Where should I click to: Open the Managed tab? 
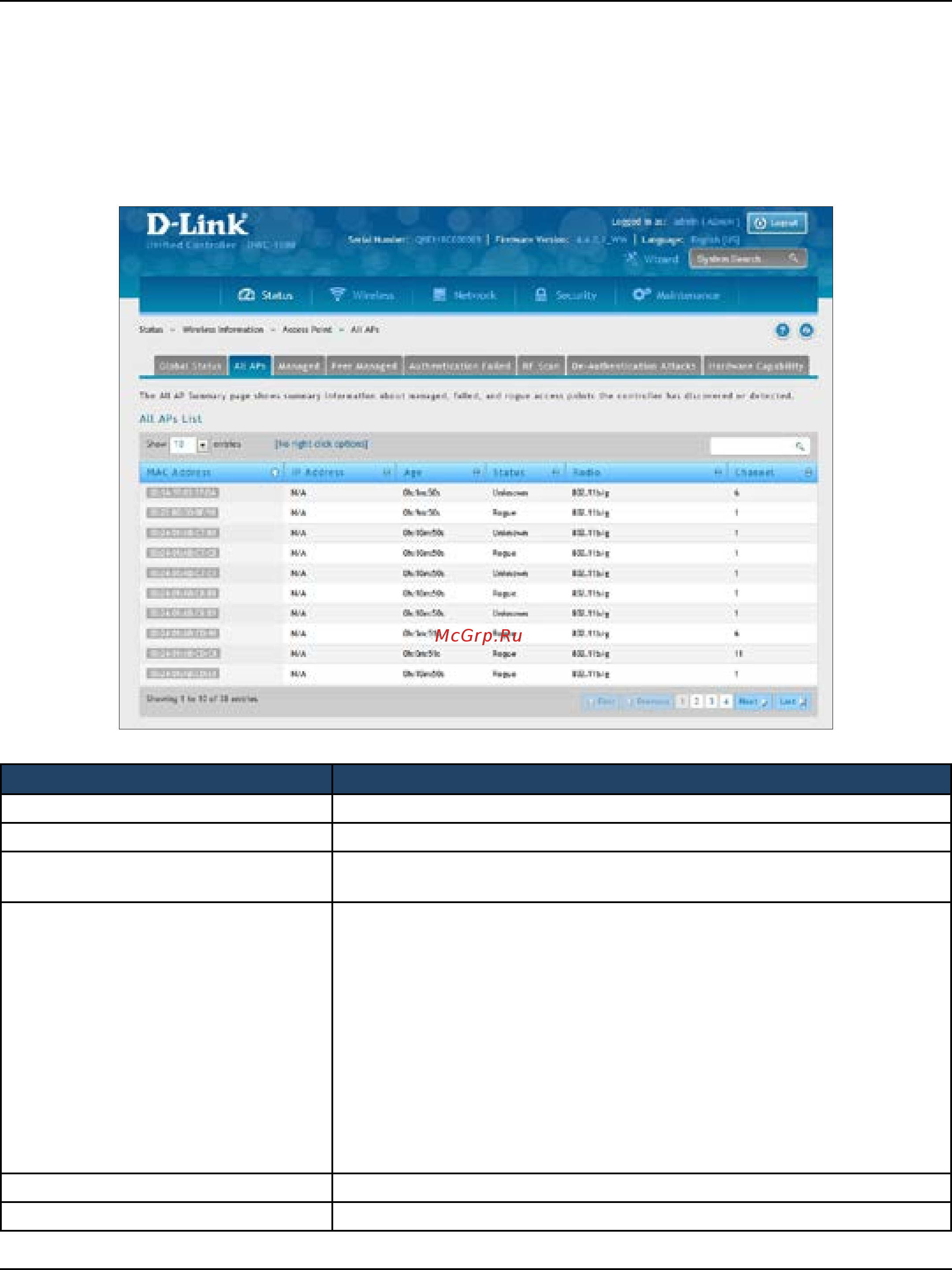[x=299, y=366]
